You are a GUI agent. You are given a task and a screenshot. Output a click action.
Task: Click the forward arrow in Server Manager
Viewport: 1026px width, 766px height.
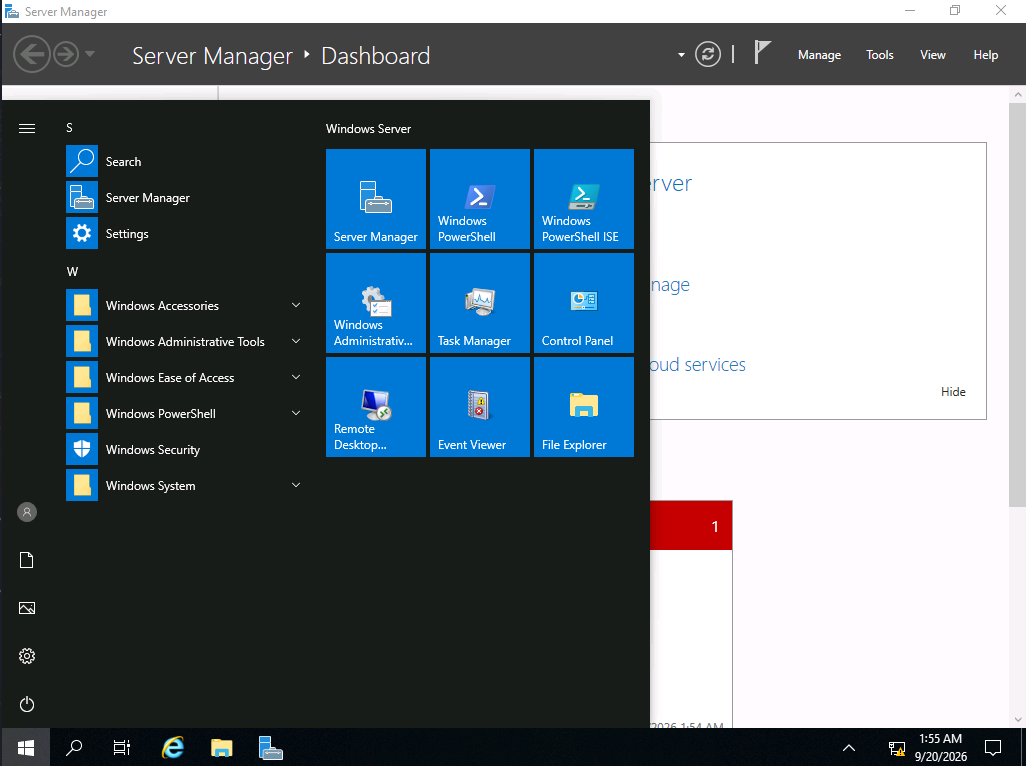click(66, 54)
